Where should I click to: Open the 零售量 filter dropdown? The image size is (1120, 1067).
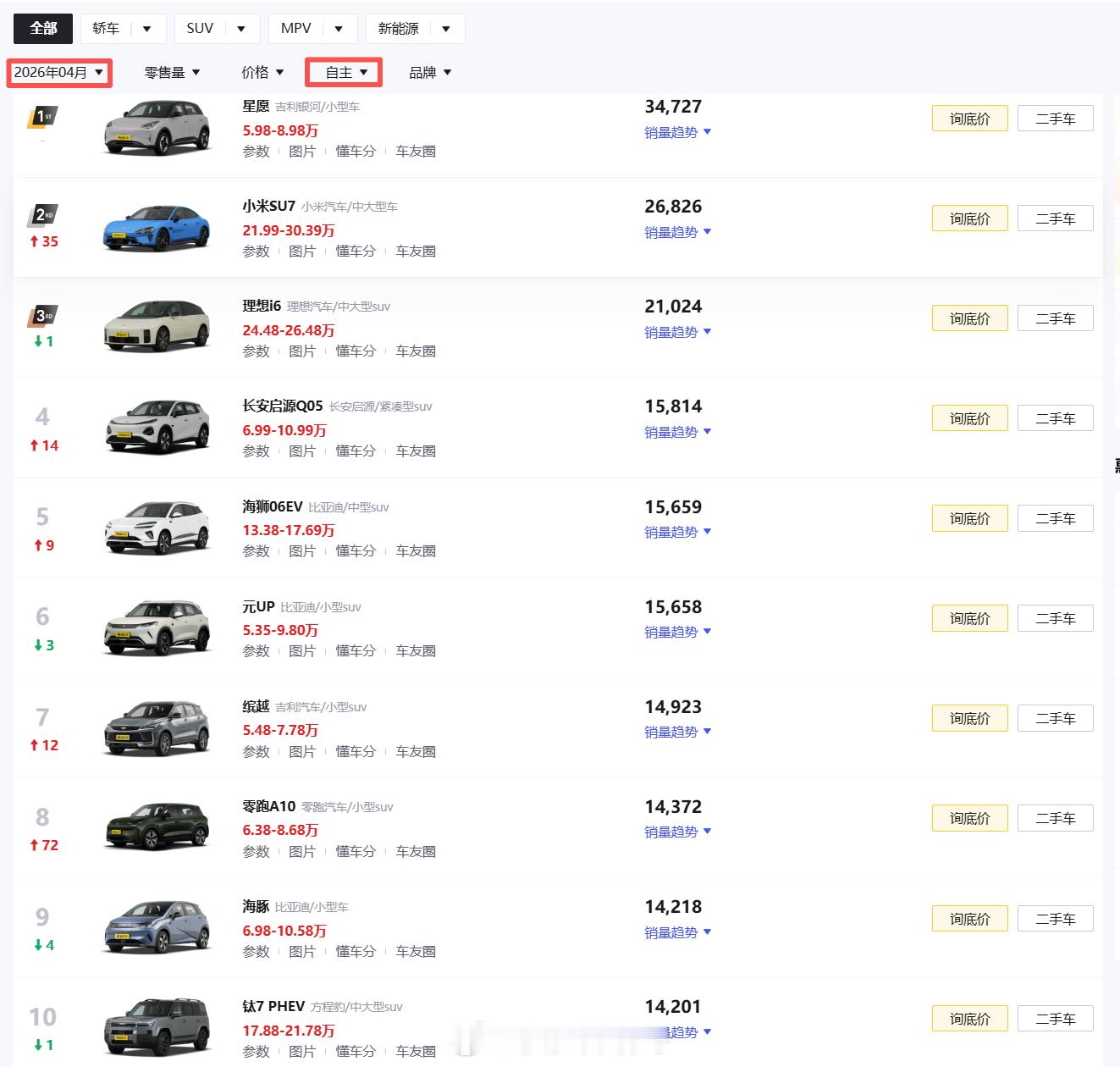coord(172,73)
